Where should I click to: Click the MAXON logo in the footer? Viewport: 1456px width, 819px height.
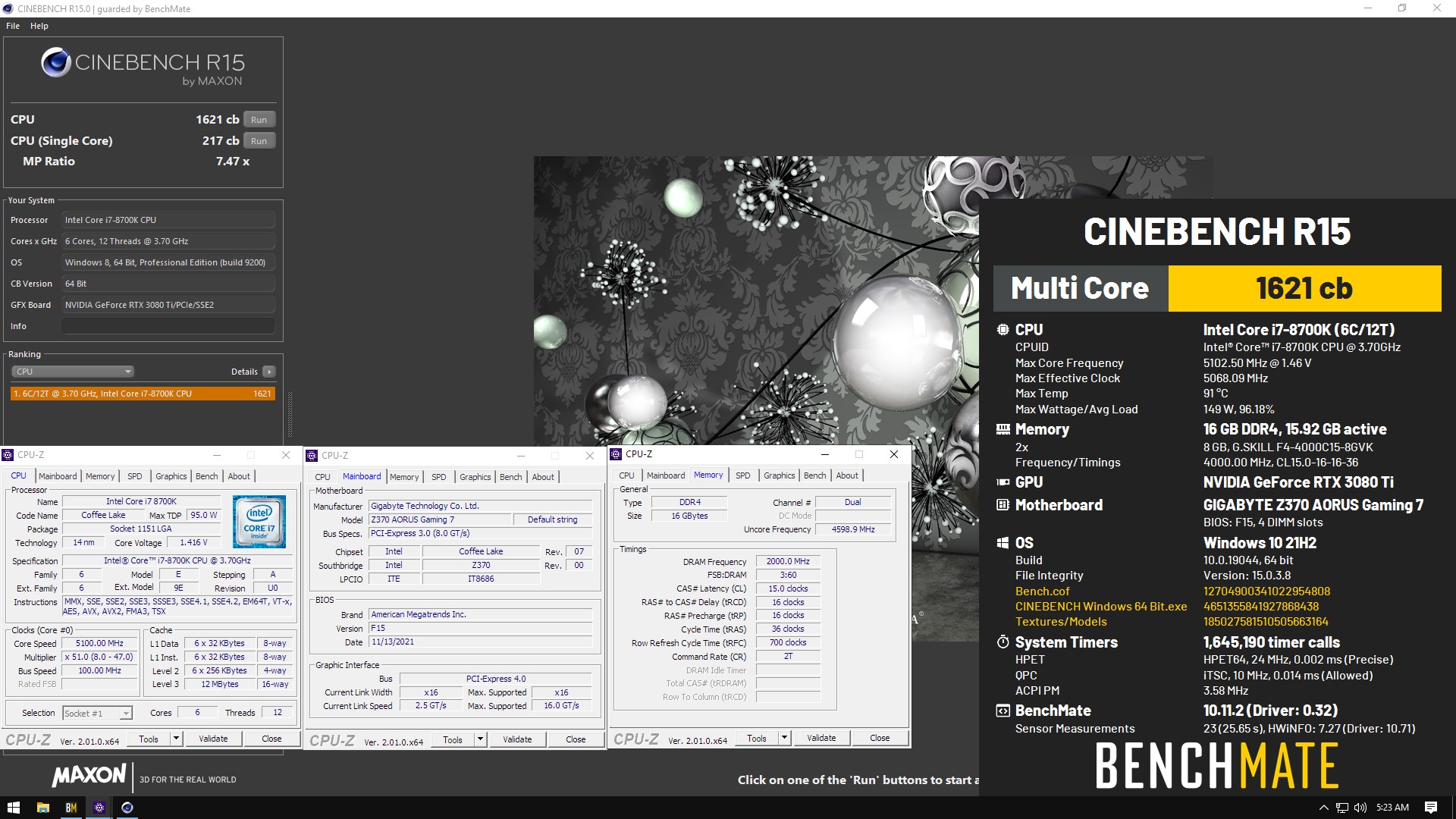(89, 775)
